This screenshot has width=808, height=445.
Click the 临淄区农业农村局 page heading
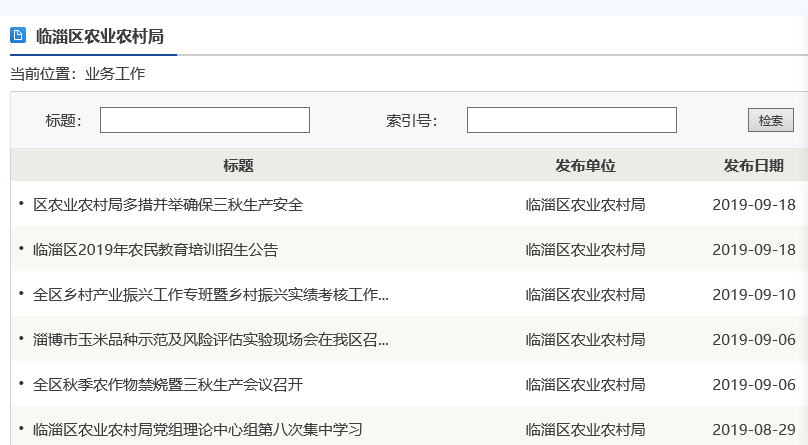99,37
